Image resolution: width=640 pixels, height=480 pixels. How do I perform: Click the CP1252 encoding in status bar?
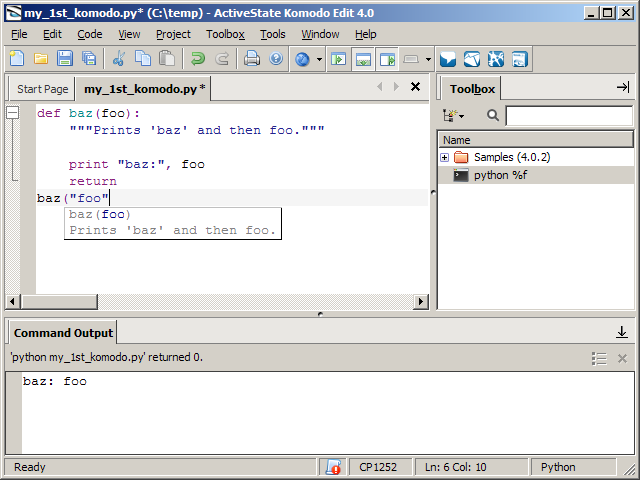[378, 467]
